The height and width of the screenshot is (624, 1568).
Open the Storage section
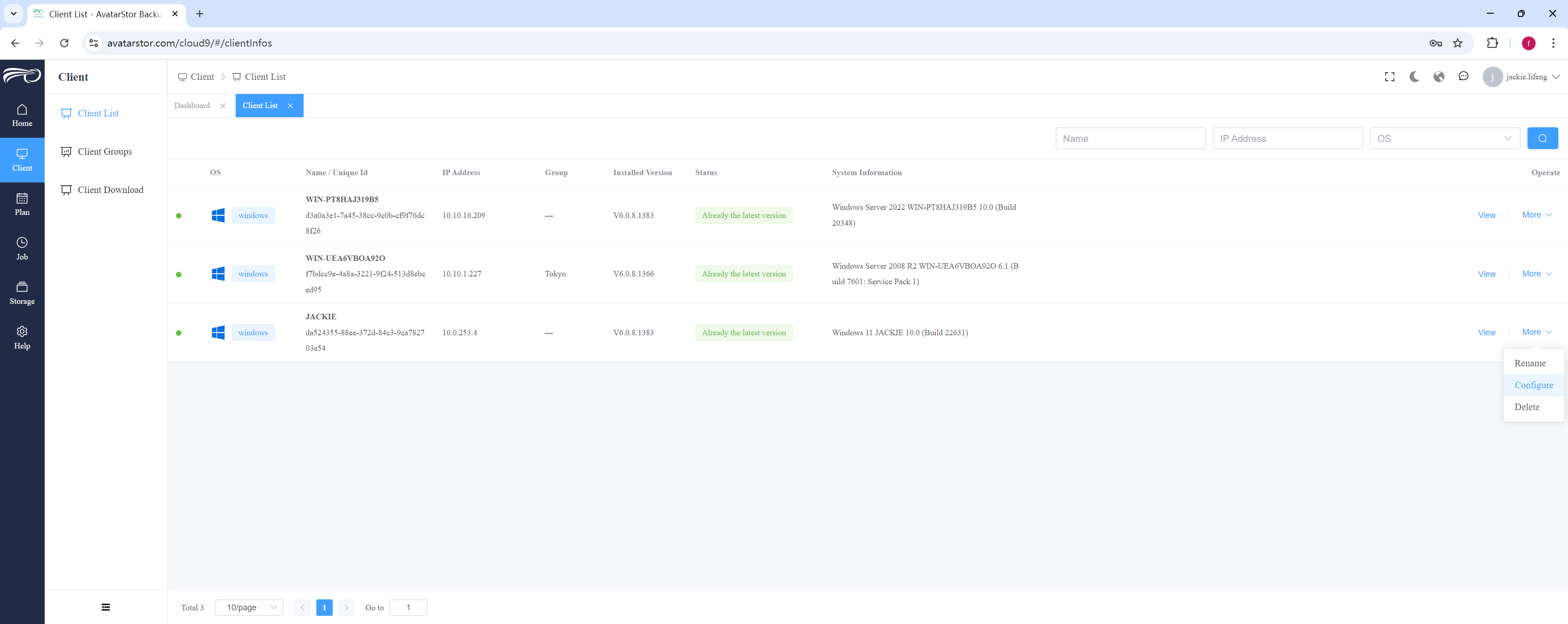pos(22,293)
